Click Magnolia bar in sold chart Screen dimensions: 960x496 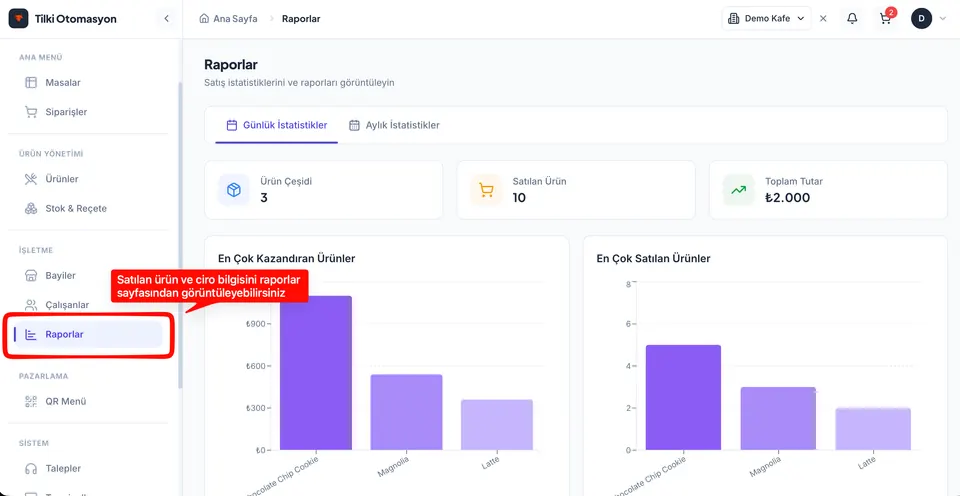(x=778, y=419)
